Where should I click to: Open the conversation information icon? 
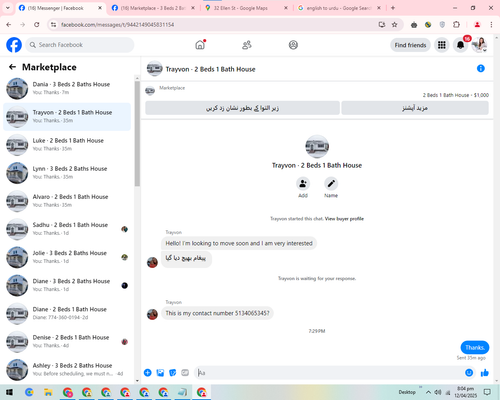[481, 68]
